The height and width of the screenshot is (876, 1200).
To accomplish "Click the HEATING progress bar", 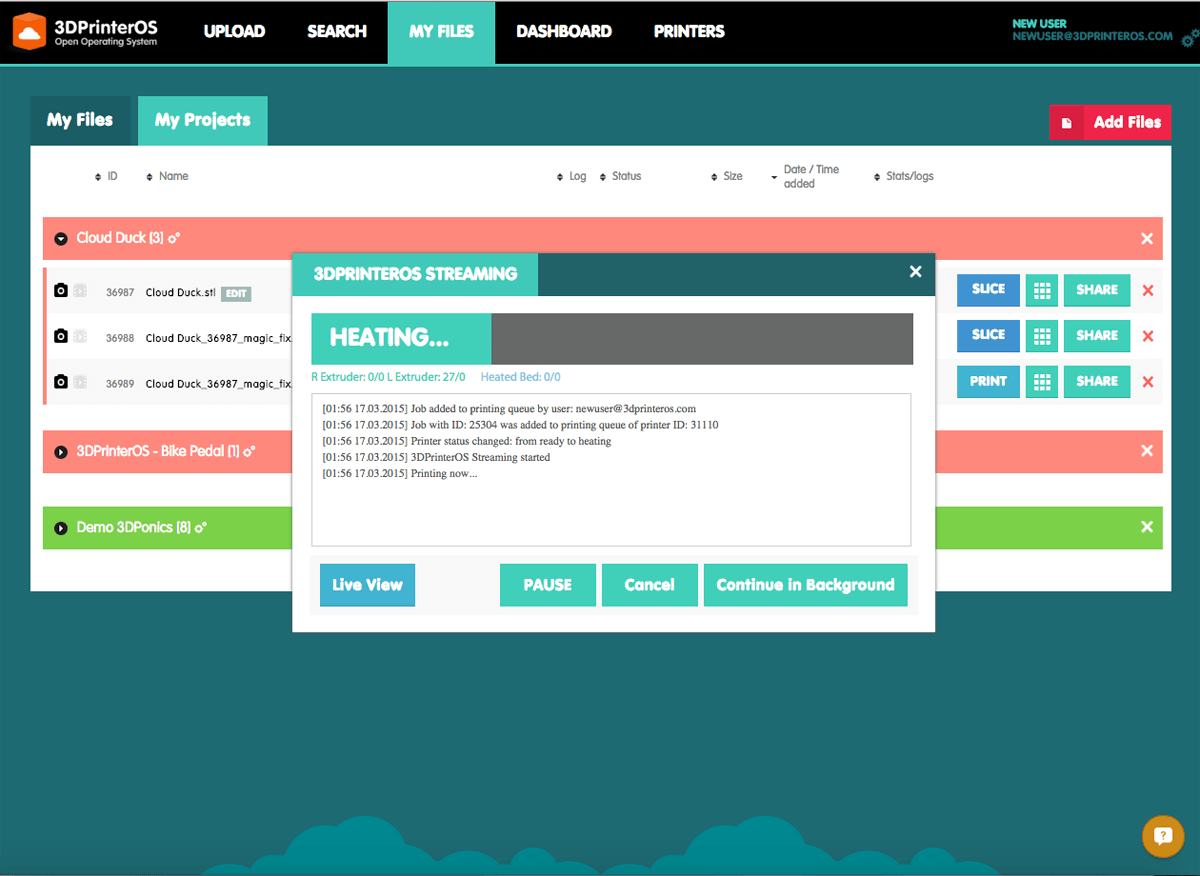I will coord(612,339).
